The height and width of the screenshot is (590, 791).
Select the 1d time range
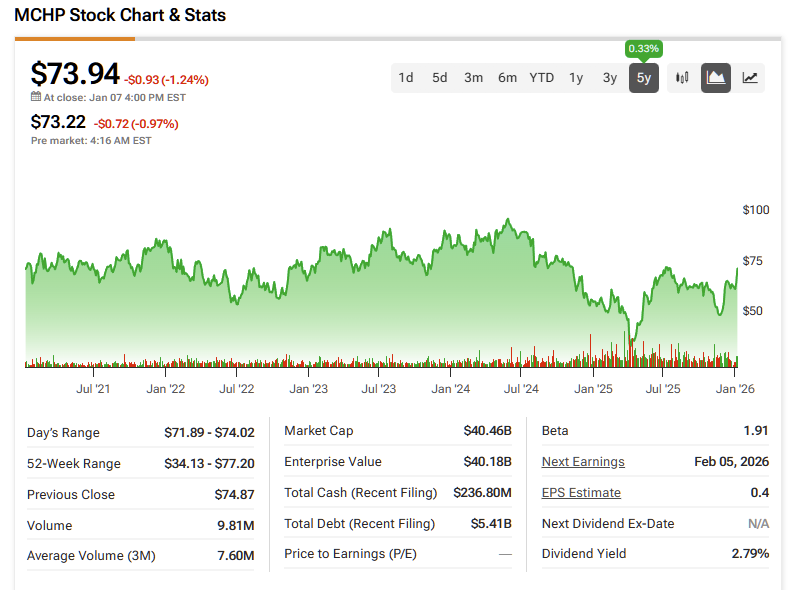pyautogui.click(x=406, y=78)
